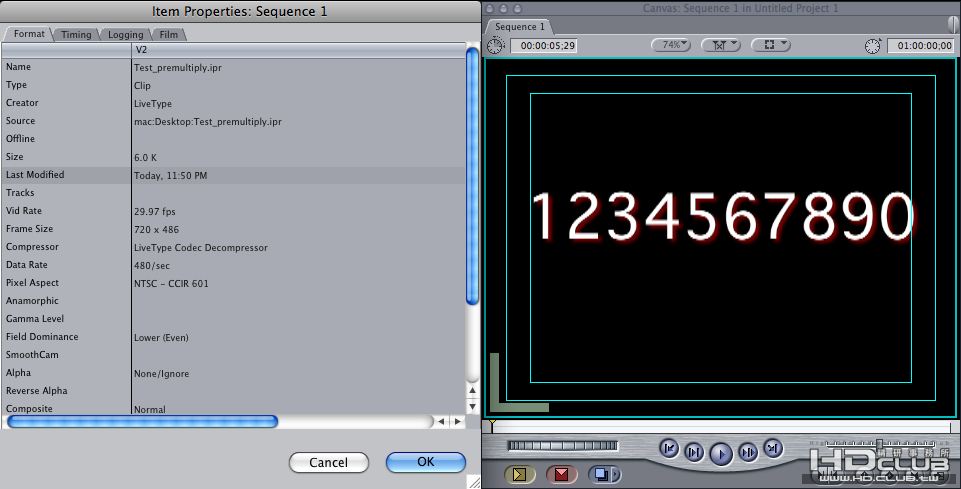The width and height of the screenshot is (961, 489).
Task: Open the playhead sync pop-up menu
Action: [x=721, y=45]
